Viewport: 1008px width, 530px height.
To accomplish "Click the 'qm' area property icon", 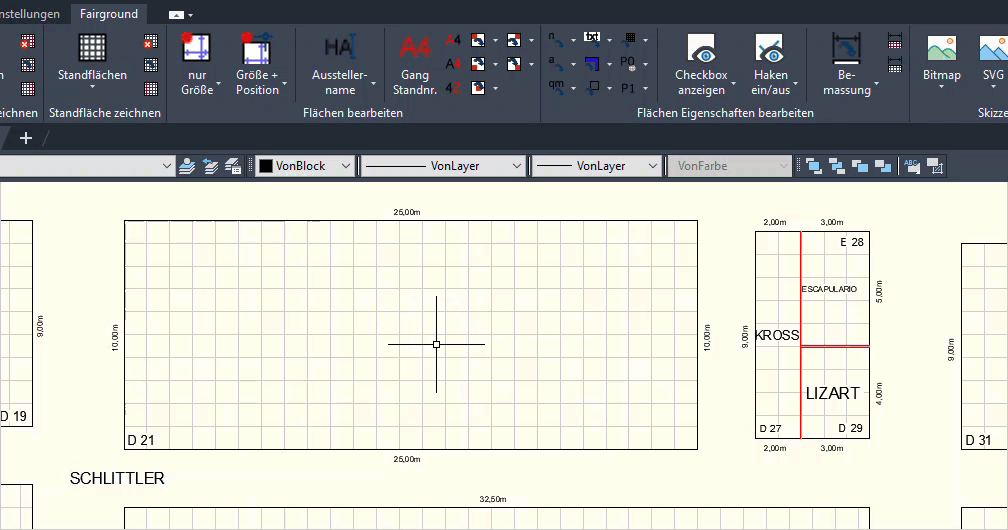I will pos(556,87).
